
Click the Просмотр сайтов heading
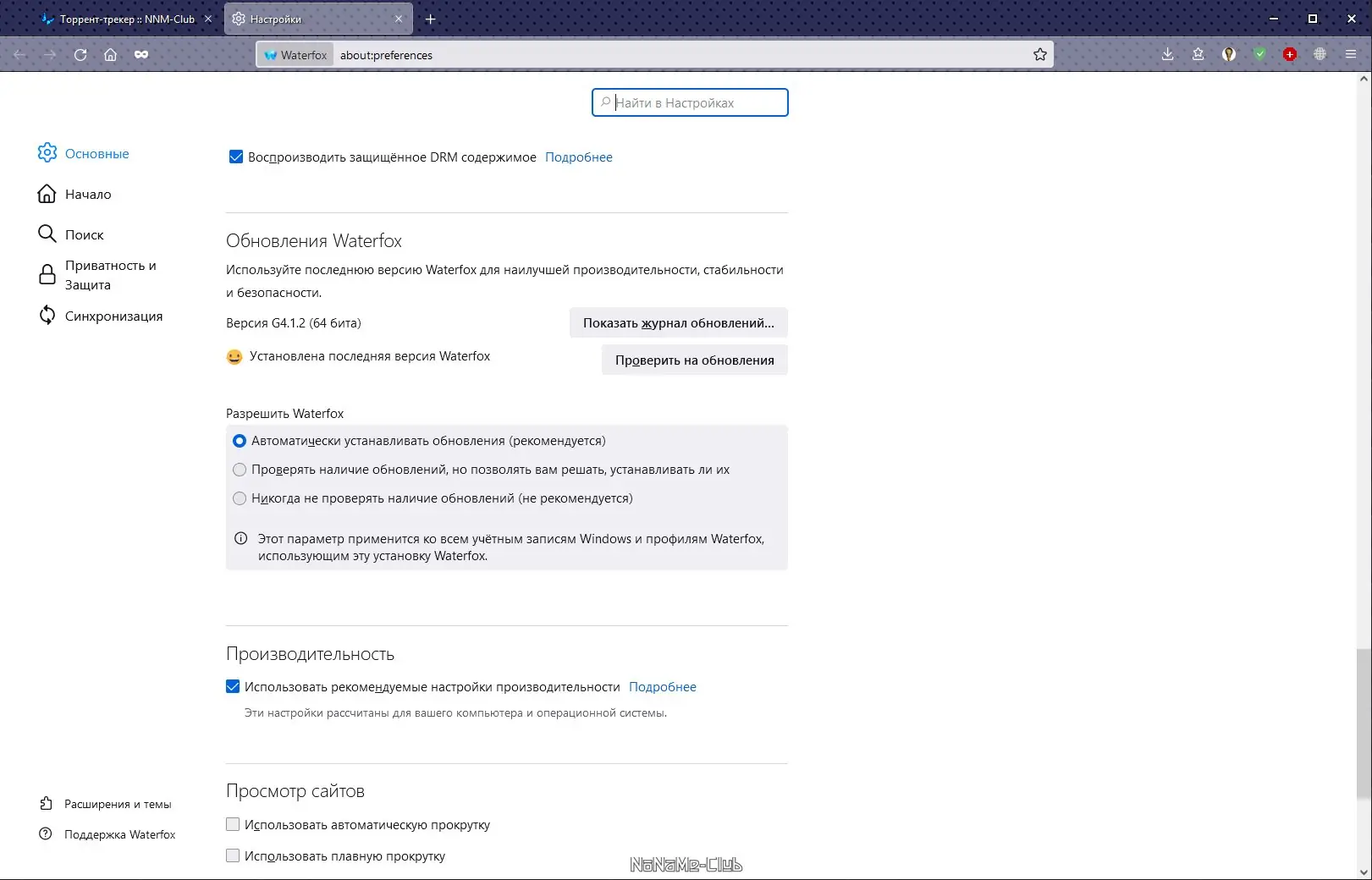(x=295, y=791)
